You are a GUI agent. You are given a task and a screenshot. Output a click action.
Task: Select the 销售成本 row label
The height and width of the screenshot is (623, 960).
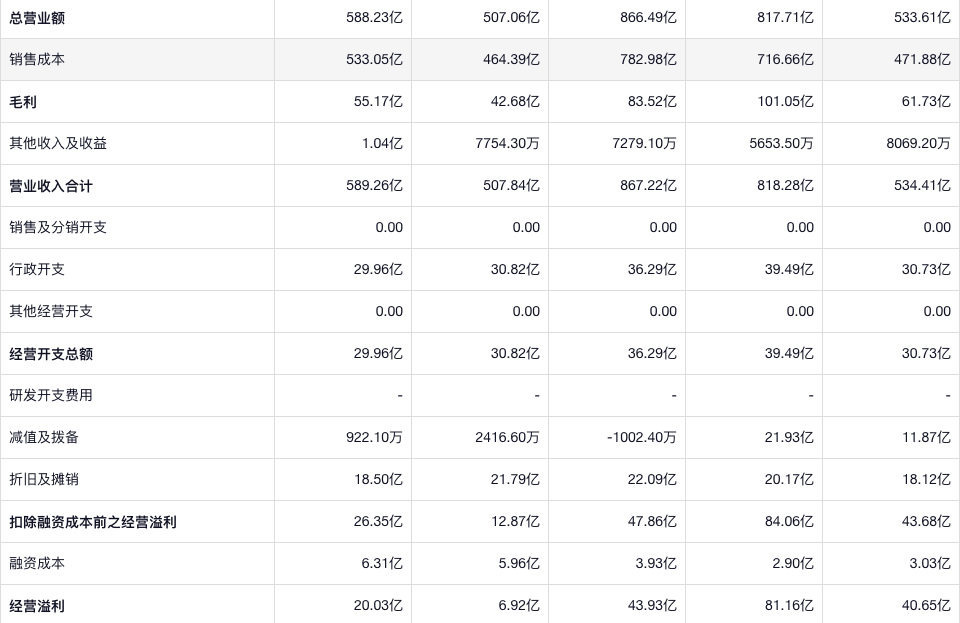point(37,60)
